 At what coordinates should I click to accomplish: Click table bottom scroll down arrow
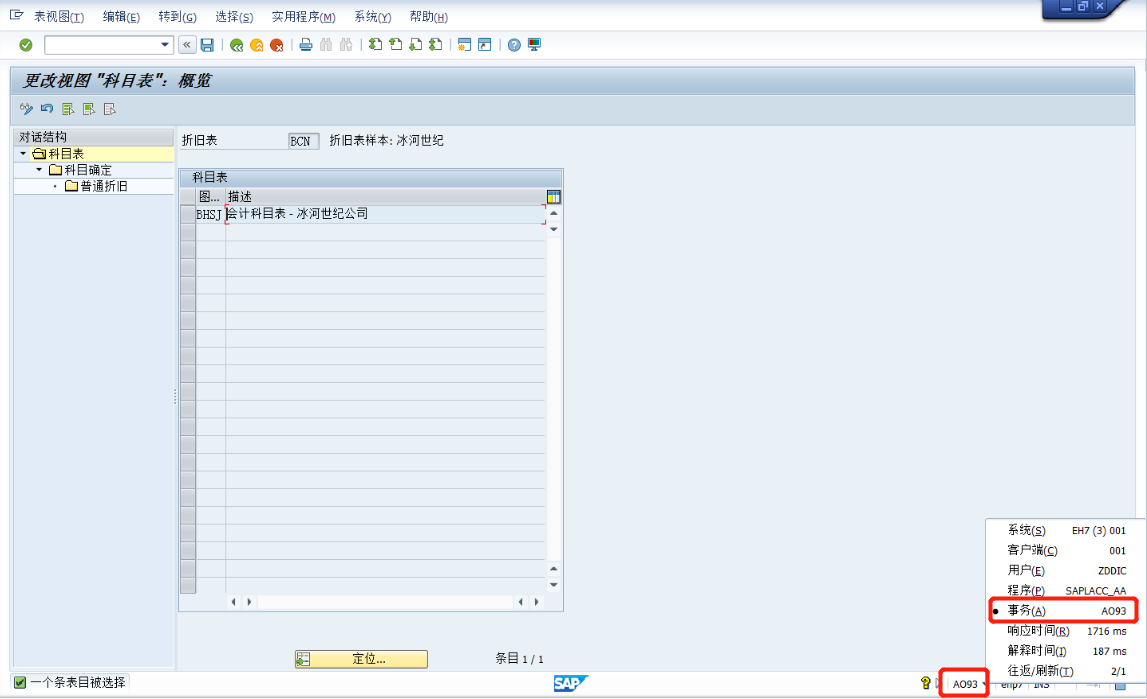coord(554,585)
